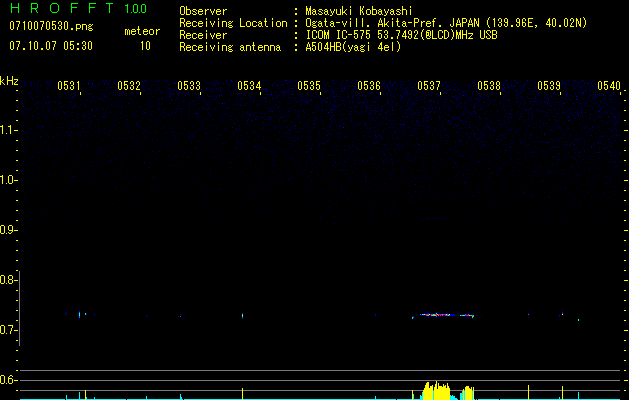Click the short echo spike below 0534
629x400 pixels.
[243, 316]
